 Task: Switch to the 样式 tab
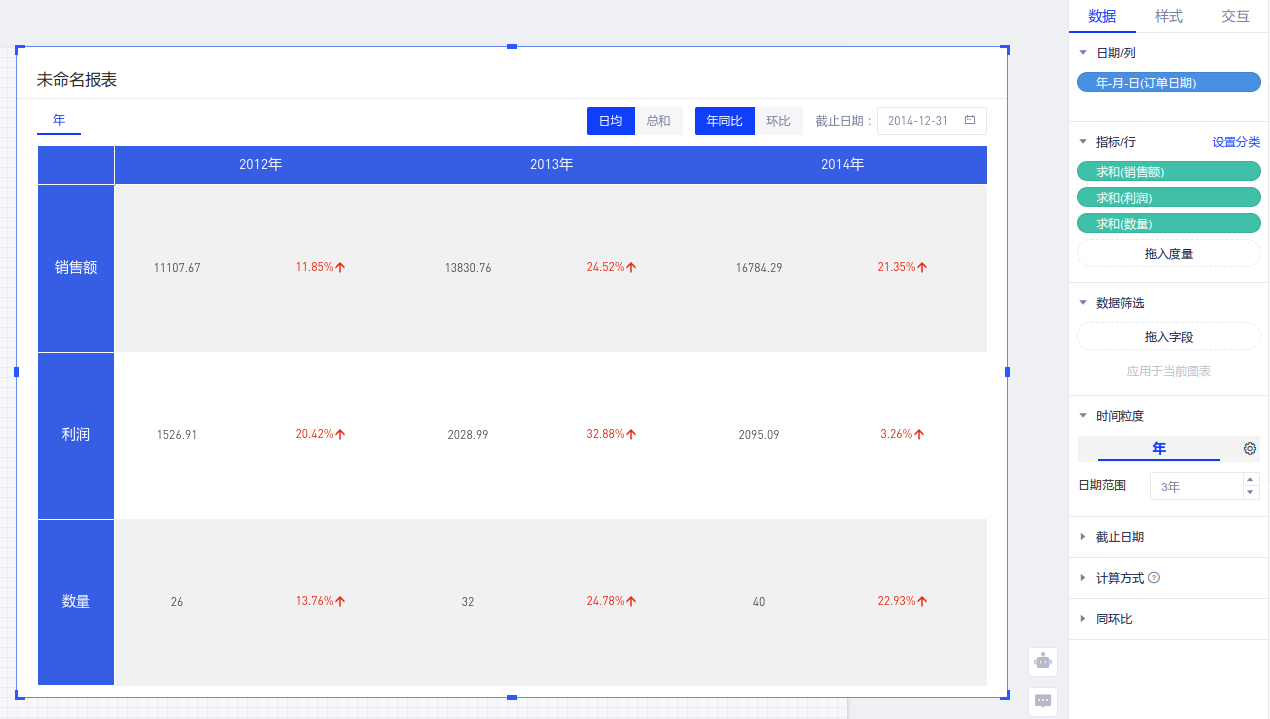pyautogui.click(x=1168, y=17)
